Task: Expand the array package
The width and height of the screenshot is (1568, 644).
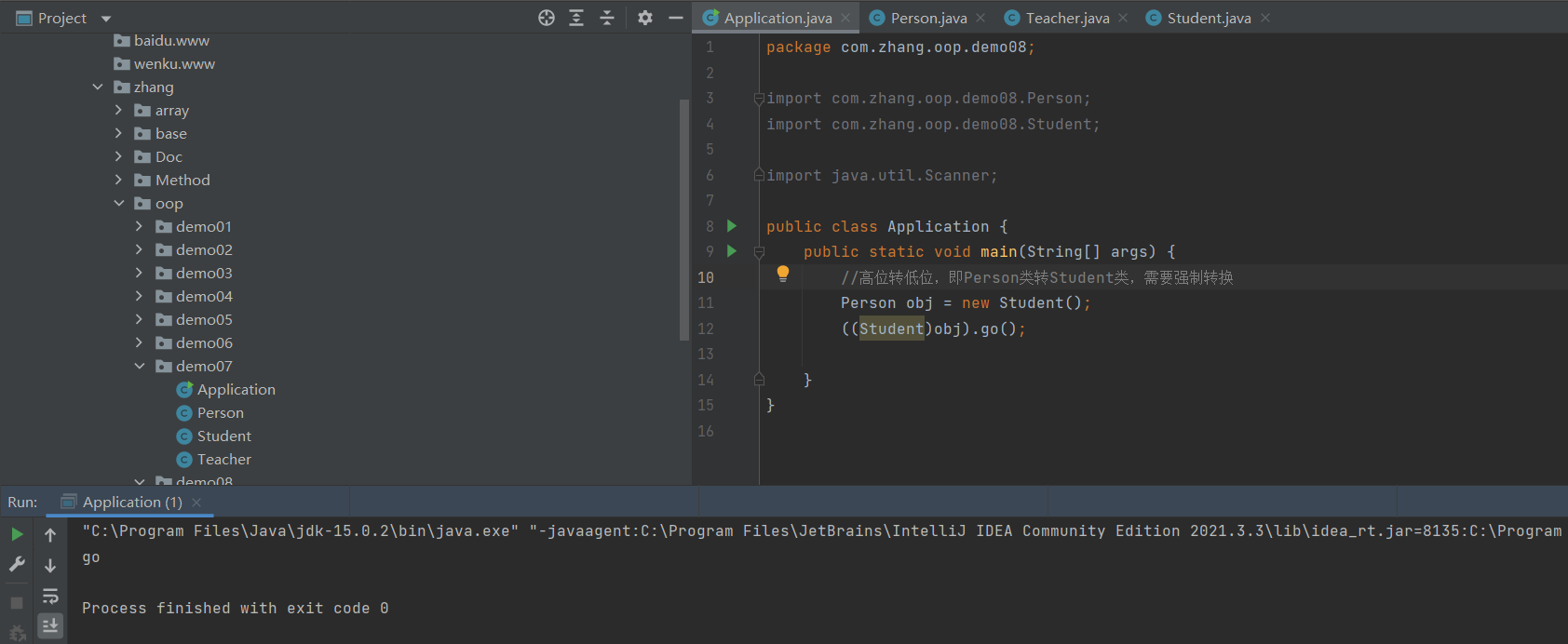Action: tap(118, 110)
